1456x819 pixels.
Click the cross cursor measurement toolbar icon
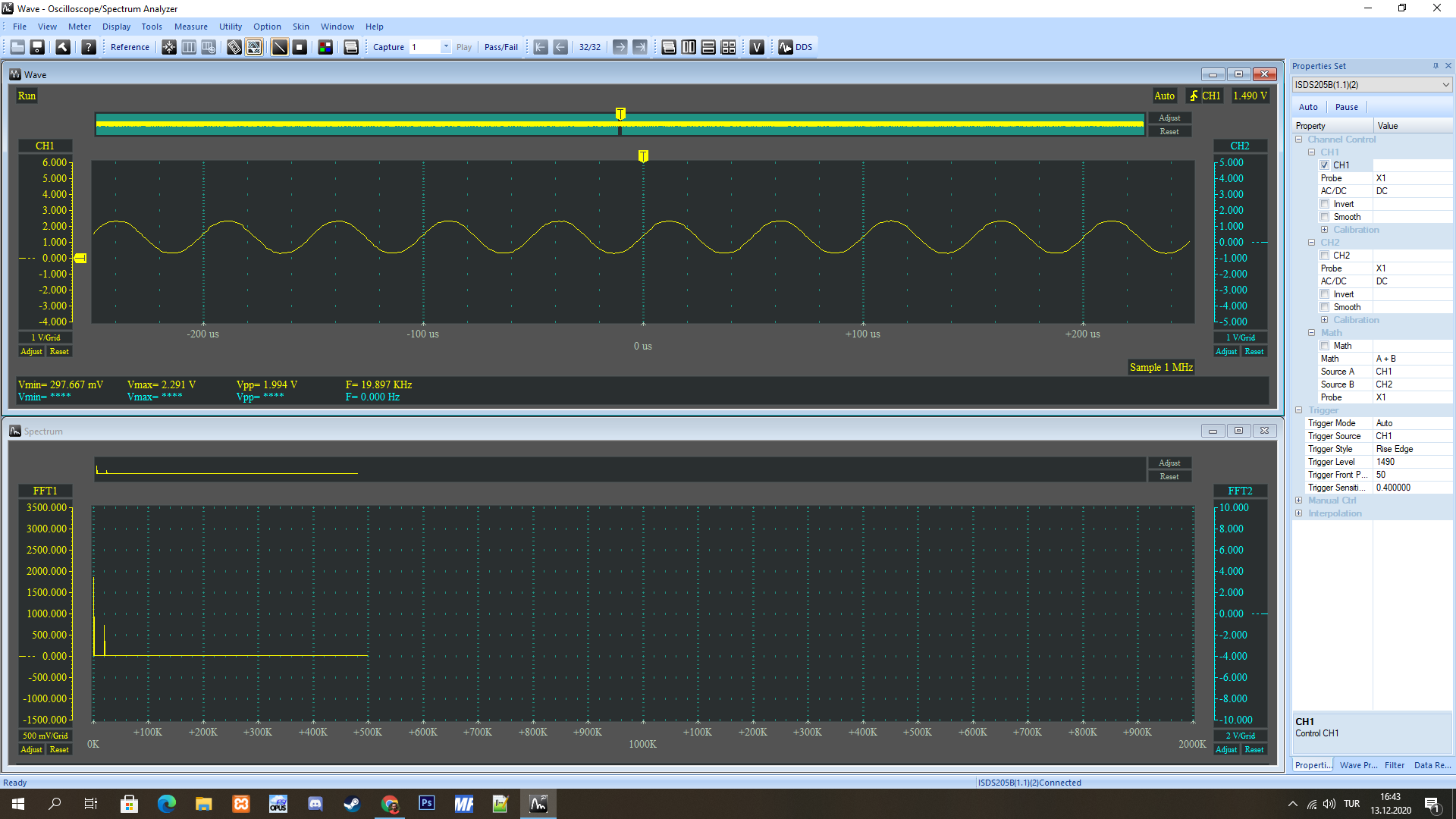169,47
